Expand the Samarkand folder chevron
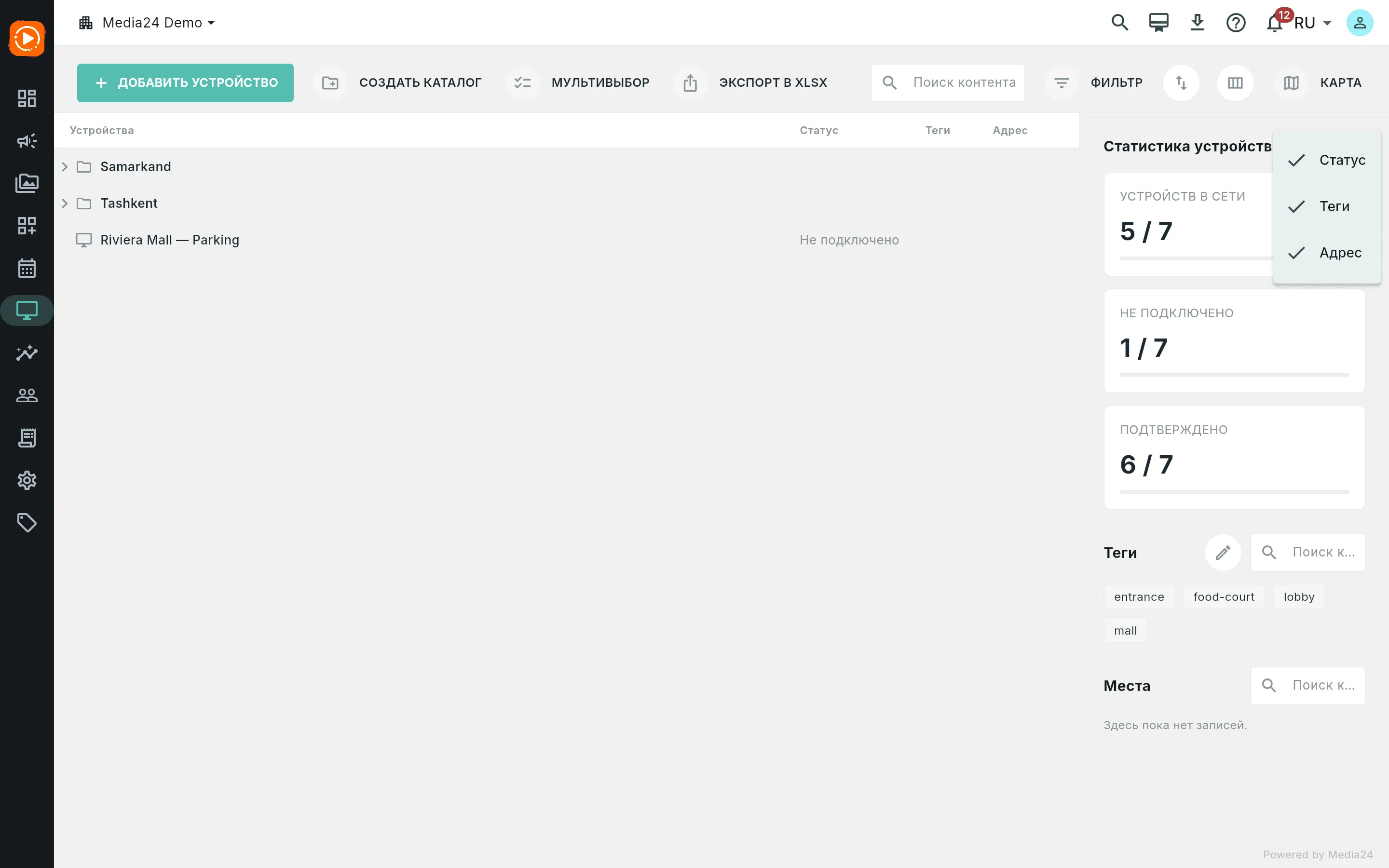This screenshot has height=868, width=1389. pos(64,166)
